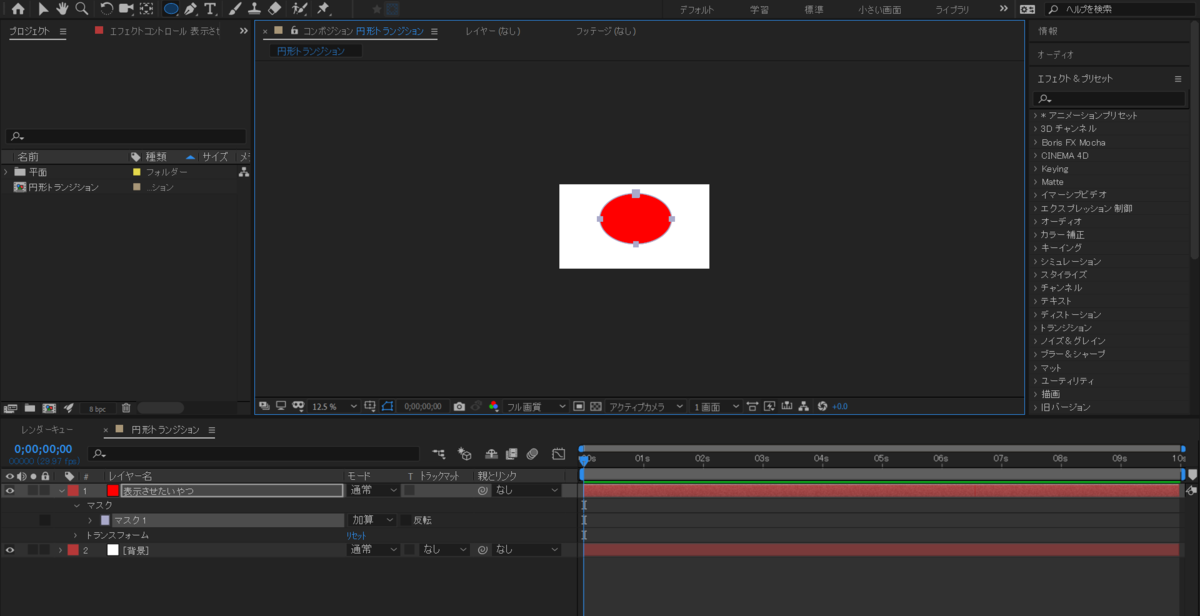Toggle the 反転 checkbox for マスク1
The image size is (1200, 616).
coord(406,520)
